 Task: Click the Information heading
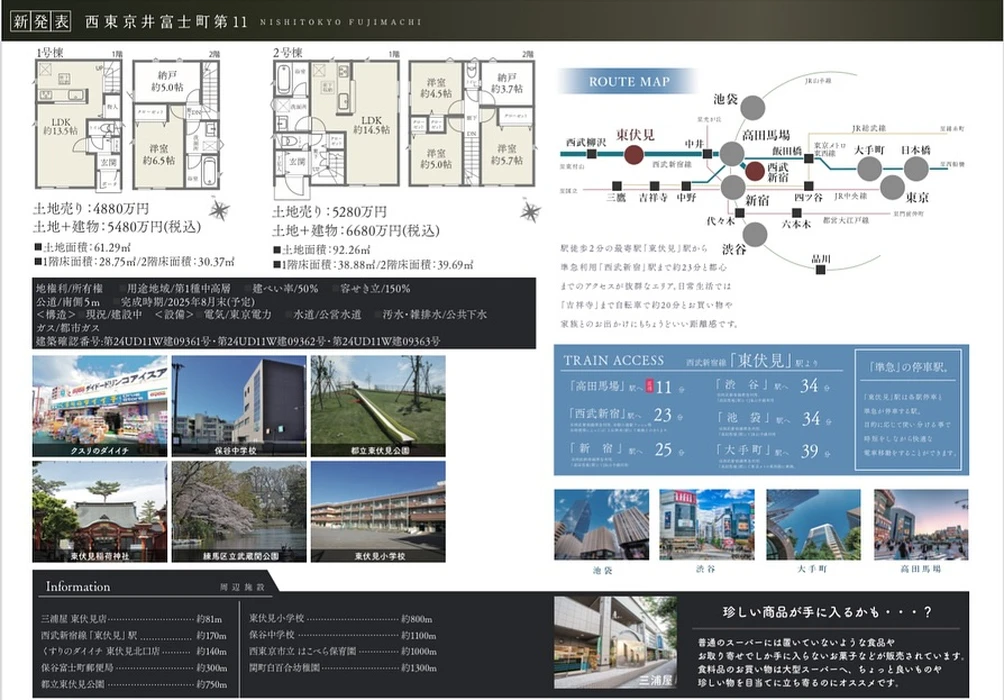[77, 587]
